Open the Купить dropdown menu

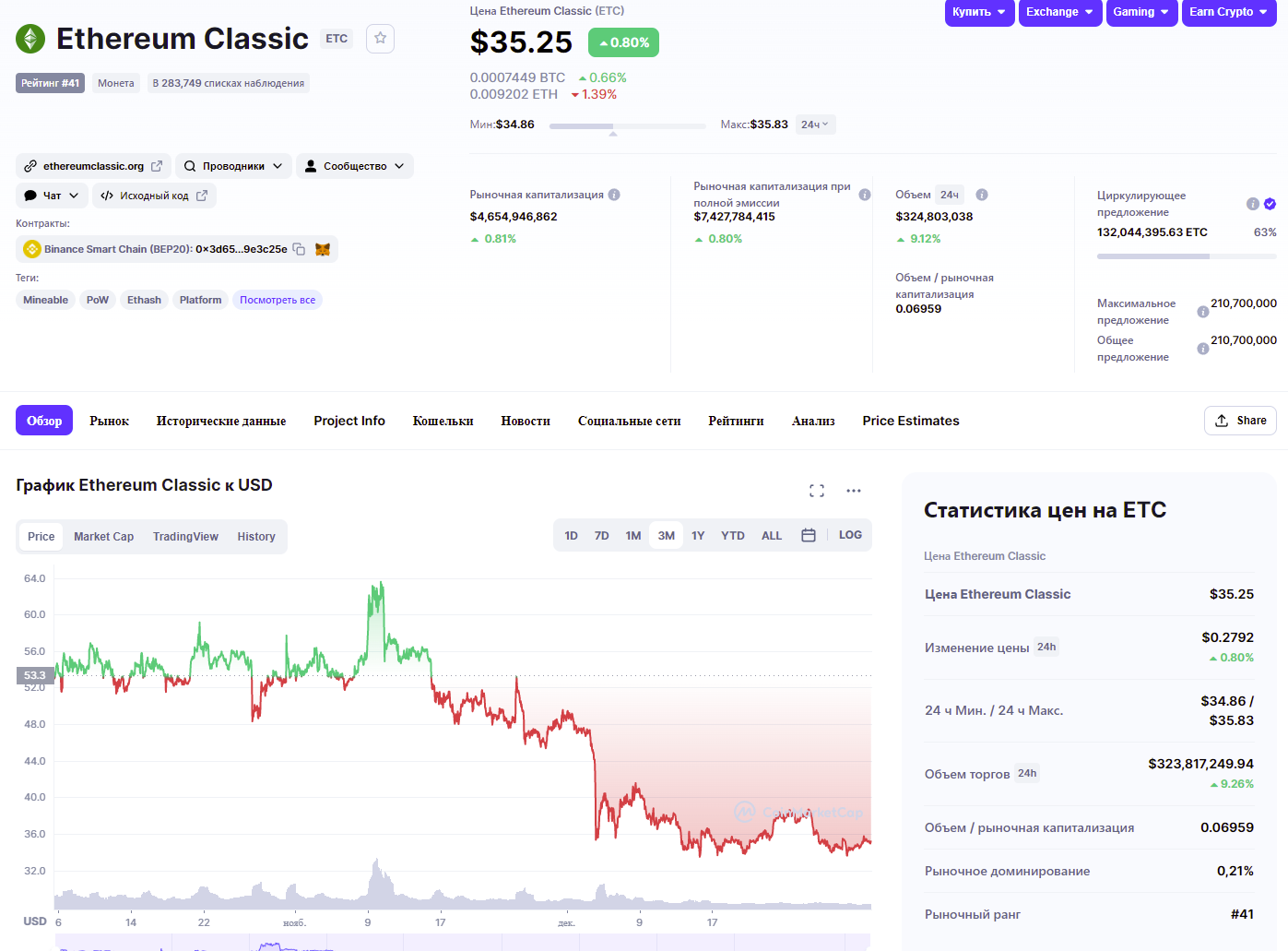click(x=979, y=12)
